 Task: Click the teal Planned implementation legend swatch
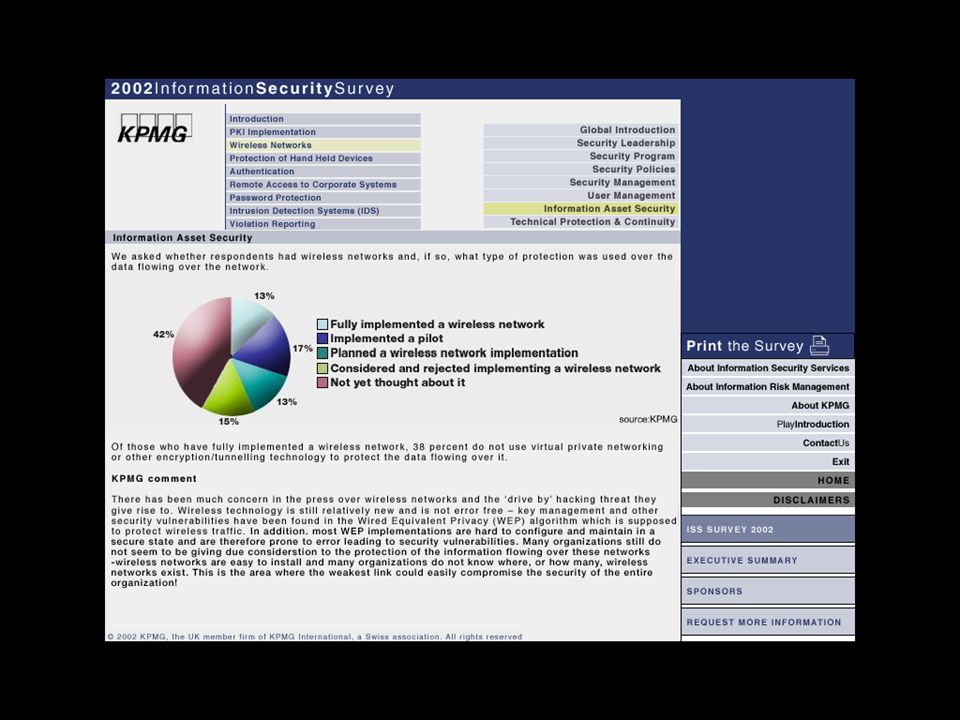323,353
